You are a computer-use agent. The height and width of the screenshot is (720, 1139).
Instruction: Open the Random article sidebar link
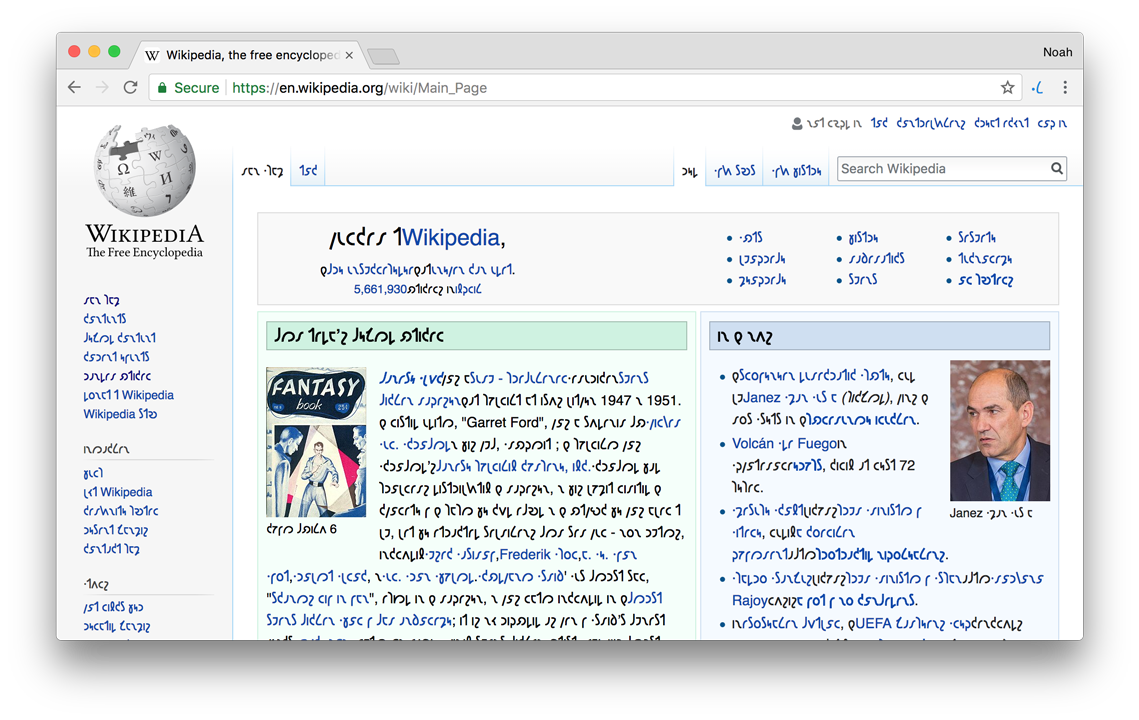[x=117, y=376]
